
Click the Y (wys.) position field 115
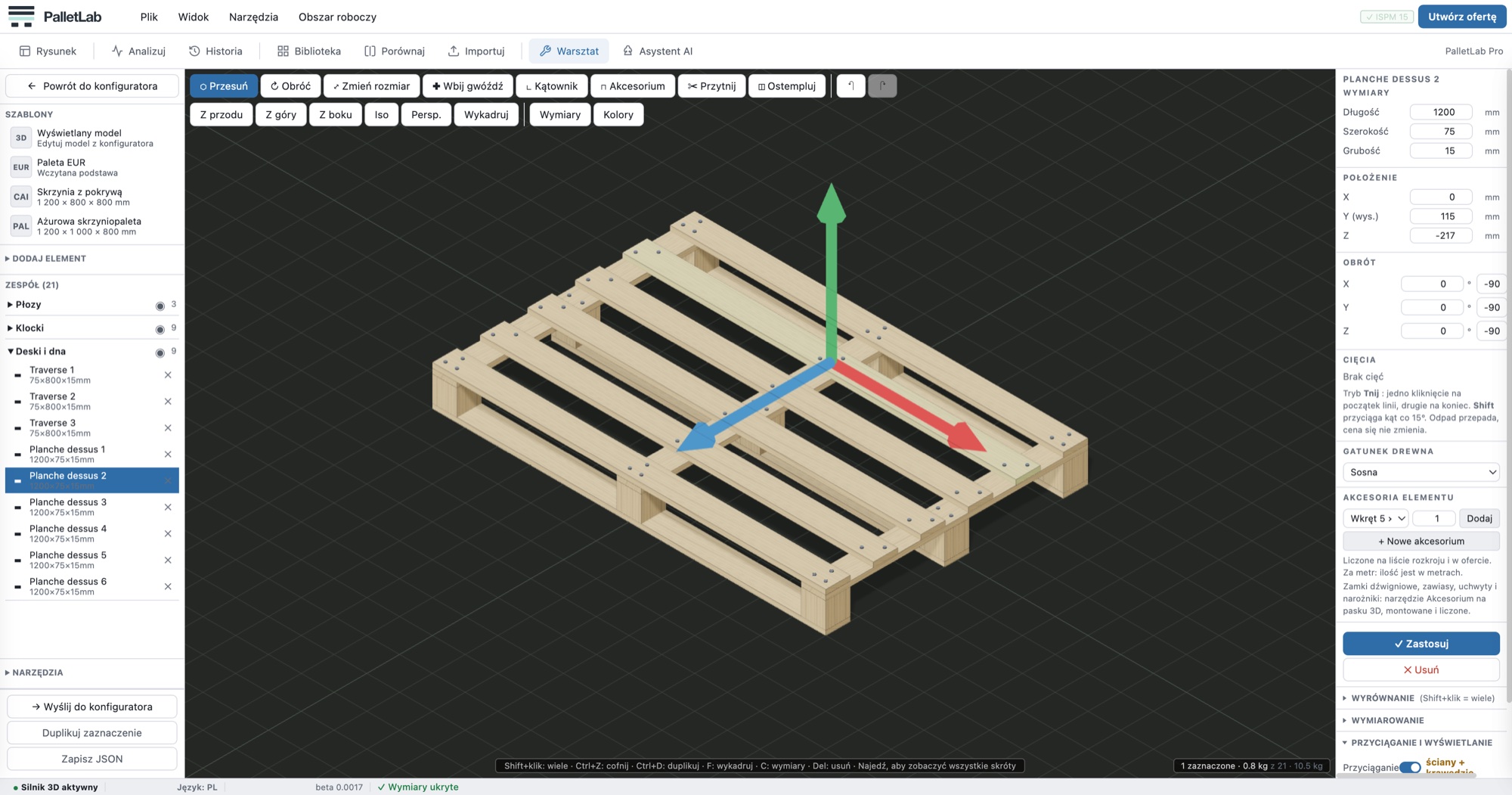1441,216
